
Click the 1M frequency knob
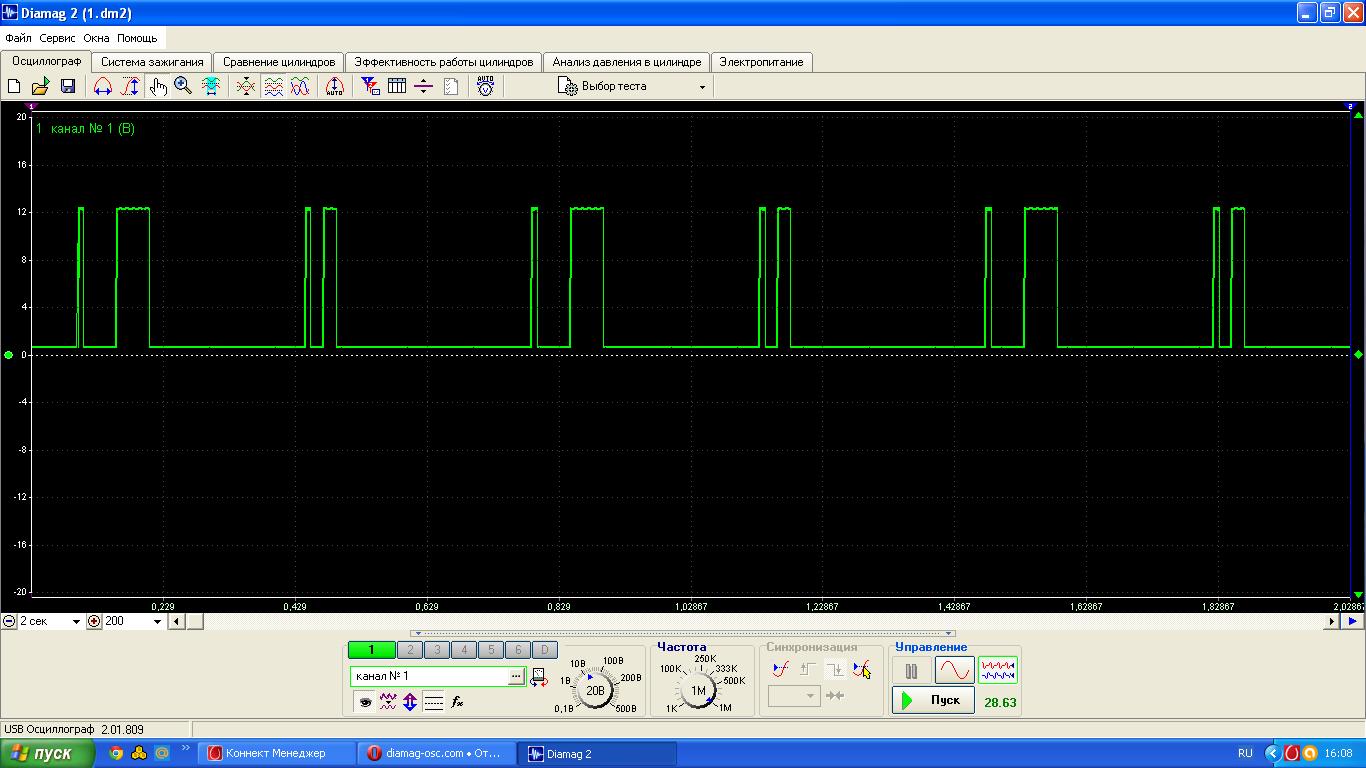698,690
